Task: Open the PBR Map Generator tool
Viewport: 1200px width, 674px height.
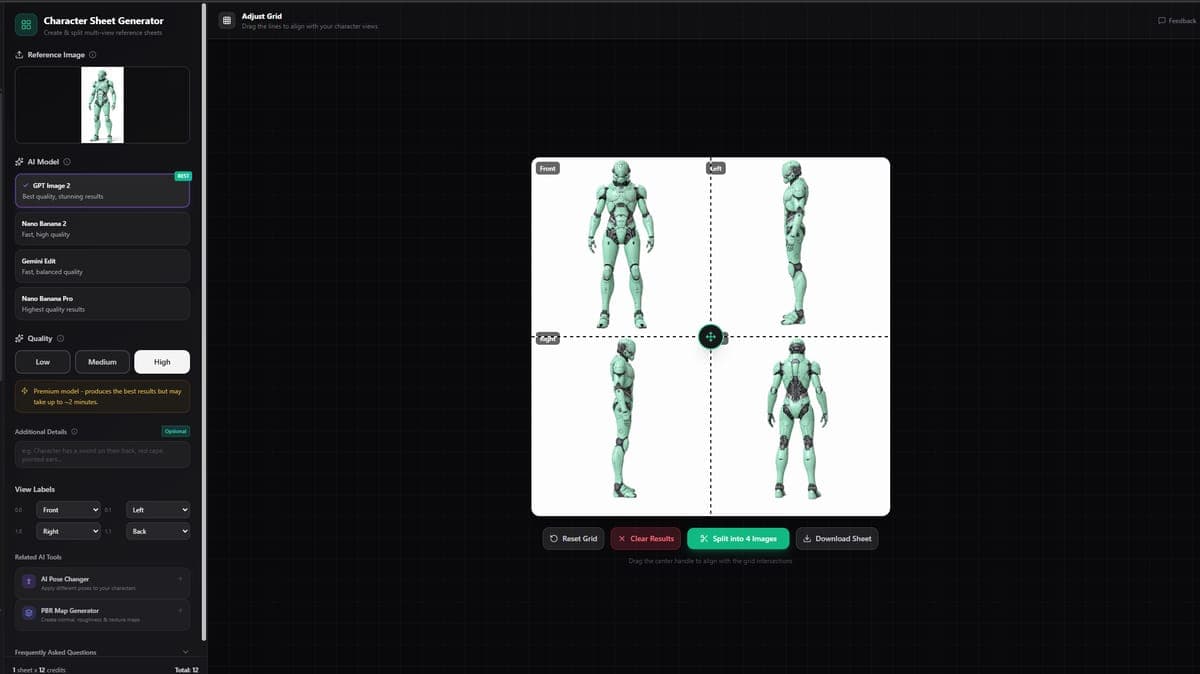Action: [102, 614]
